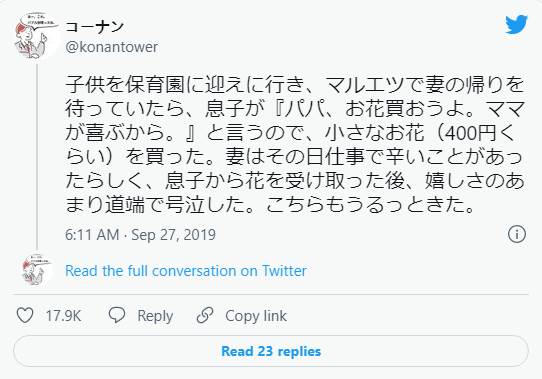Open the コーナン profile avatar at top
542x379 pixels.
tap(37, 36)
